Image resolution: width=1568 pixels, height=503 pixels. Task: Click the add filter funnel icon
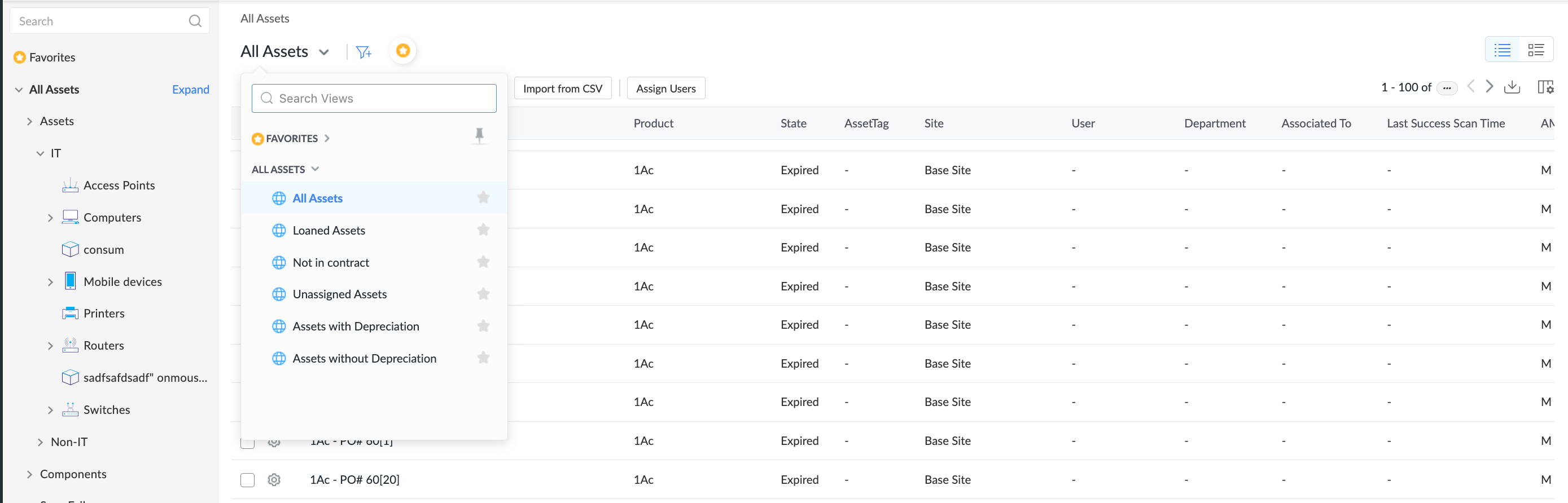coord(363,52)
